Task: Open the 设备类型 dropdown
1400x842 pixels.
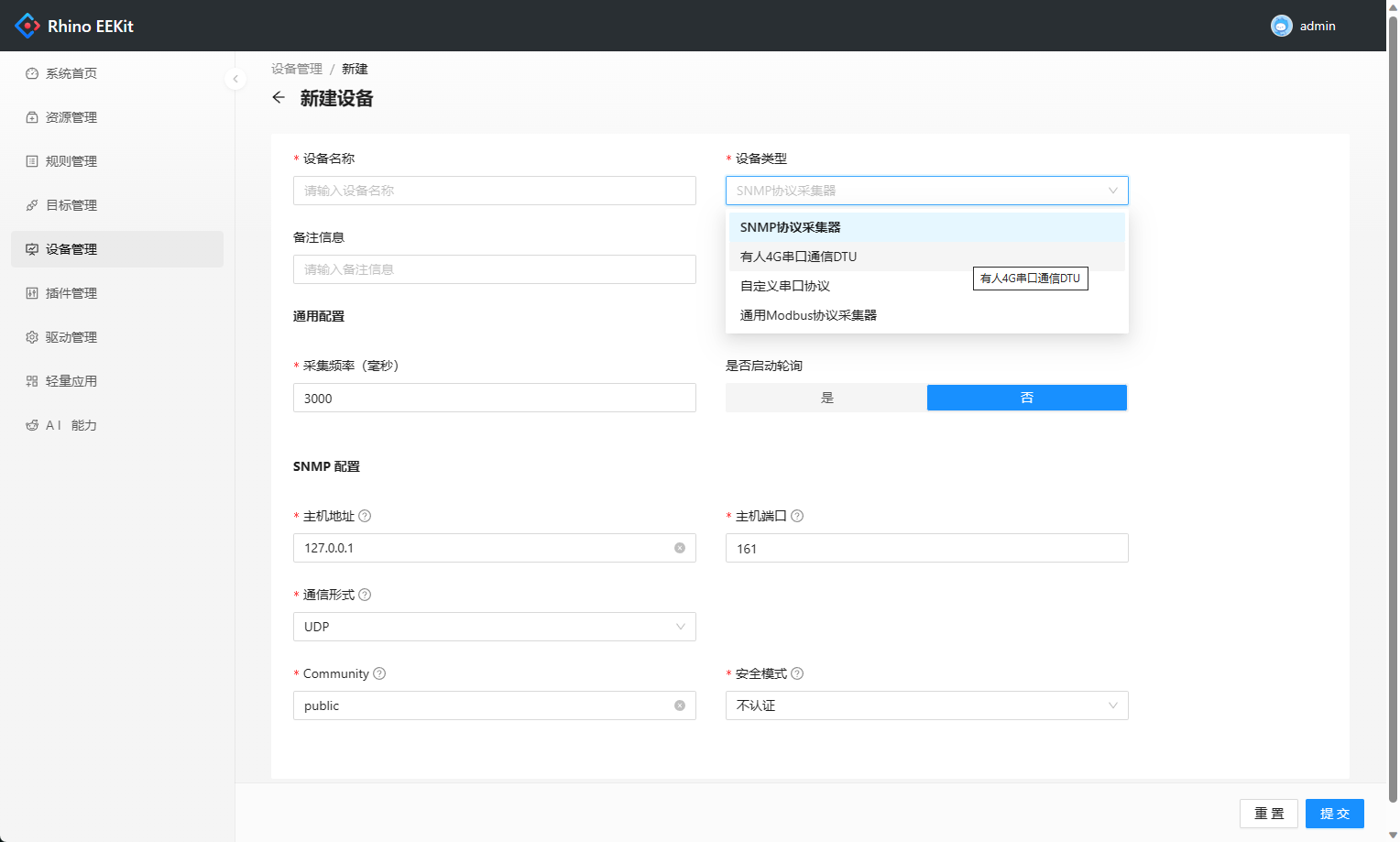Action: (x=927, y=191)
